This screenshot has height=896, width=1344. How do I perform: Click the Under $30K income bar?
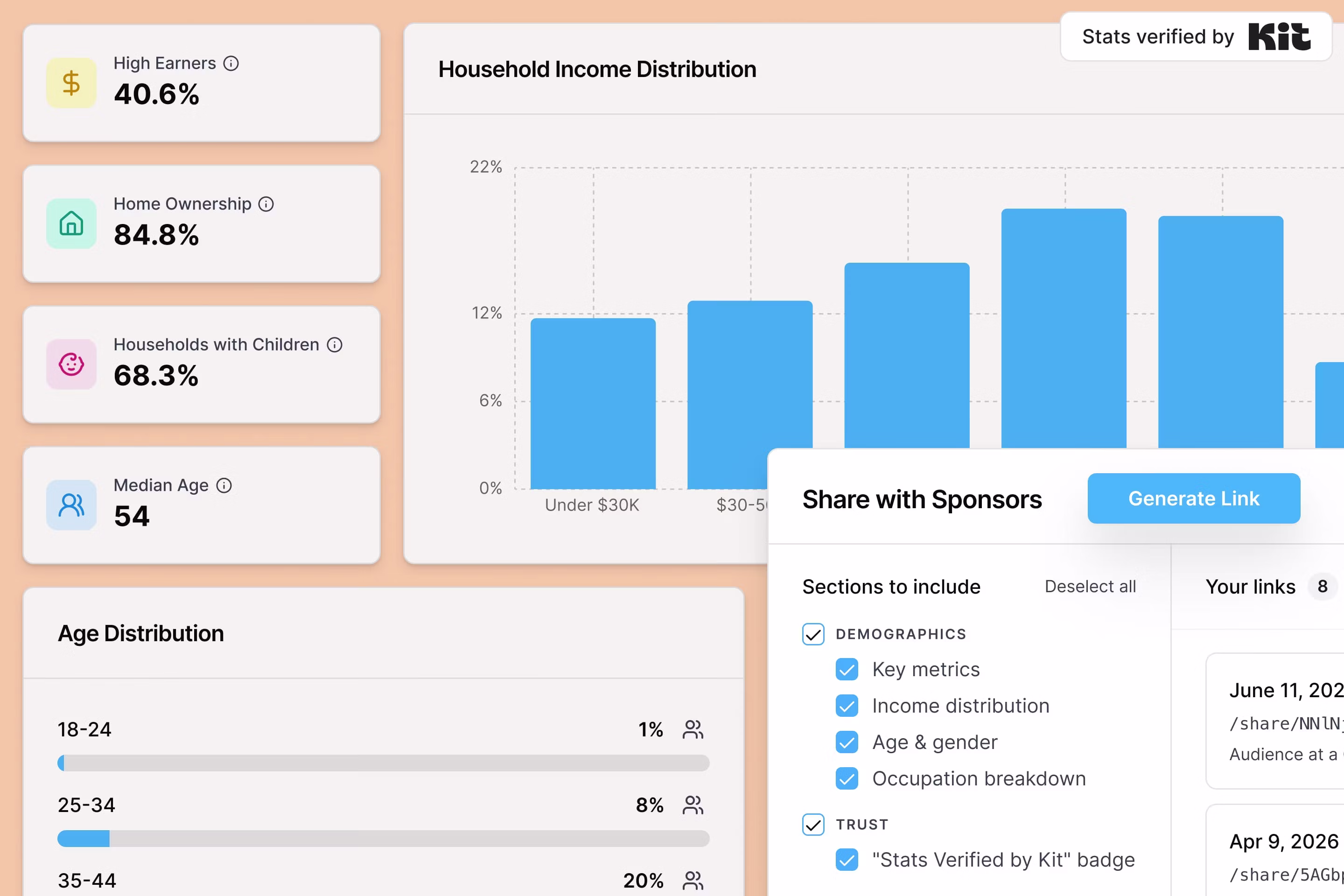pos(593,403)
